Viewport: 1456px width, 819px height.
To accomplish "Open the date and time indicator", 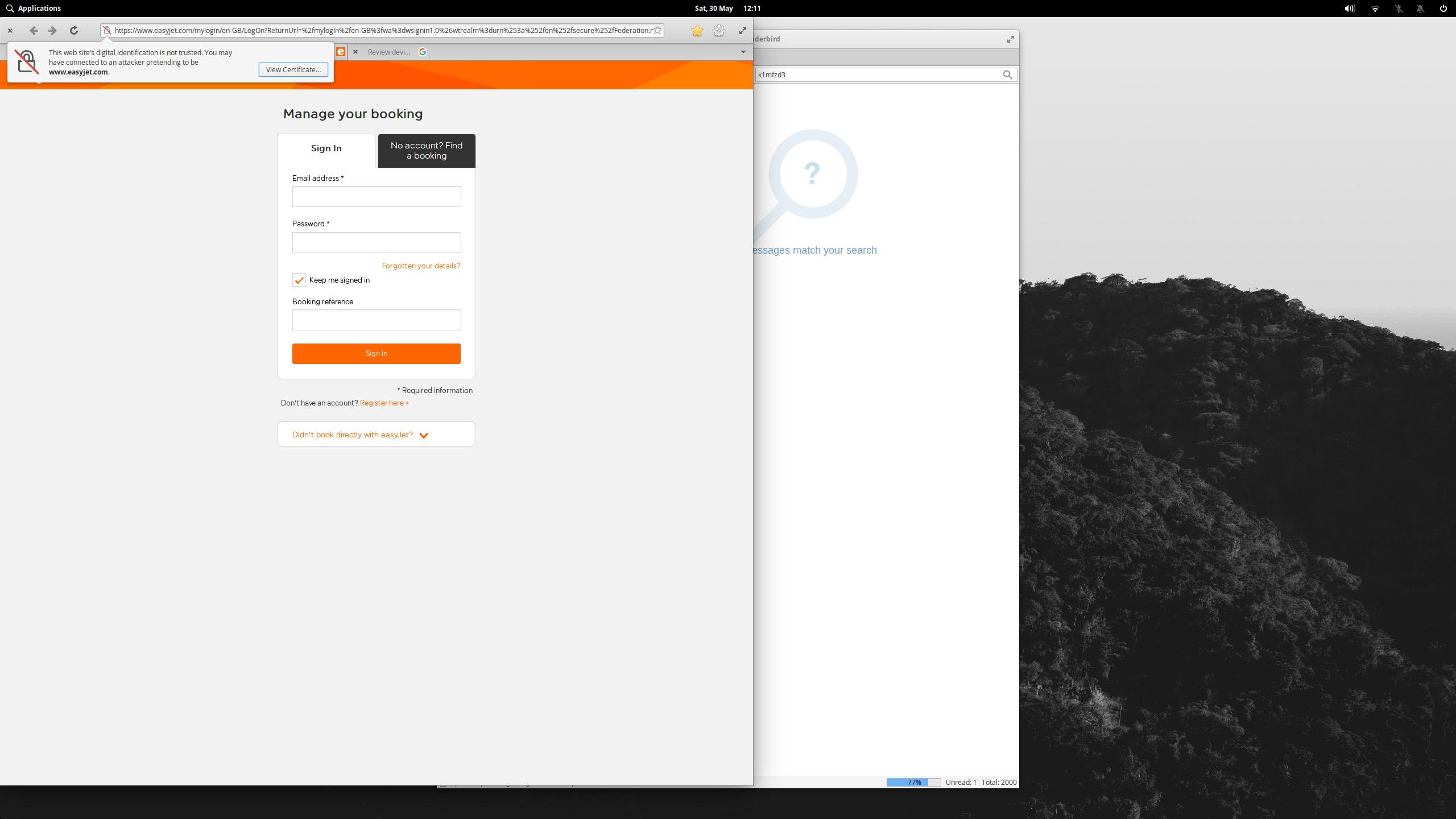I will click(x=727, y=8).
